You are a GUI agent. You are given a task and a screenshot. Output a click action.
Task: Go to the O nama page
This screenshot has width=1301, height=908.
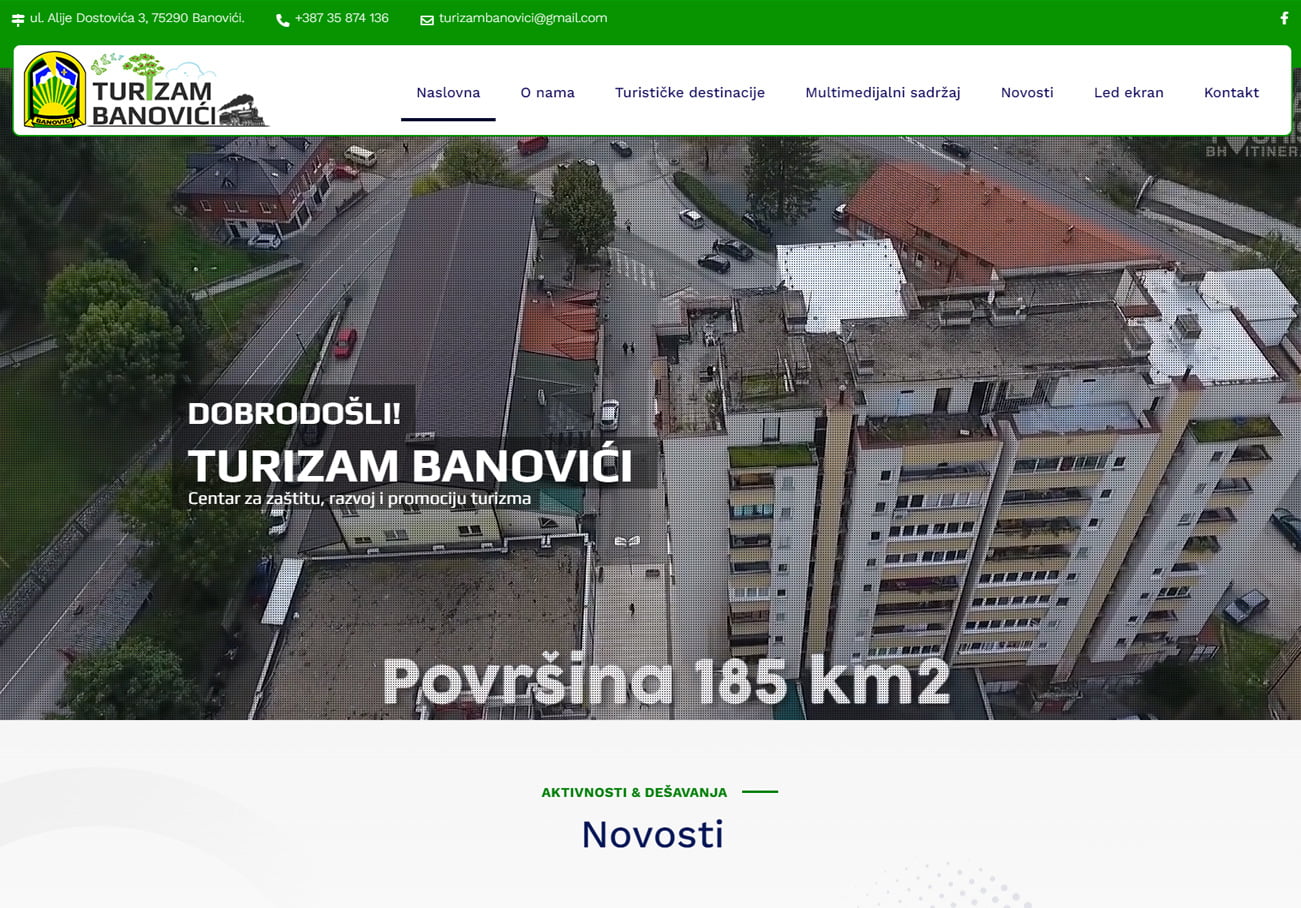pyautogui.click(x=547, y=93)
